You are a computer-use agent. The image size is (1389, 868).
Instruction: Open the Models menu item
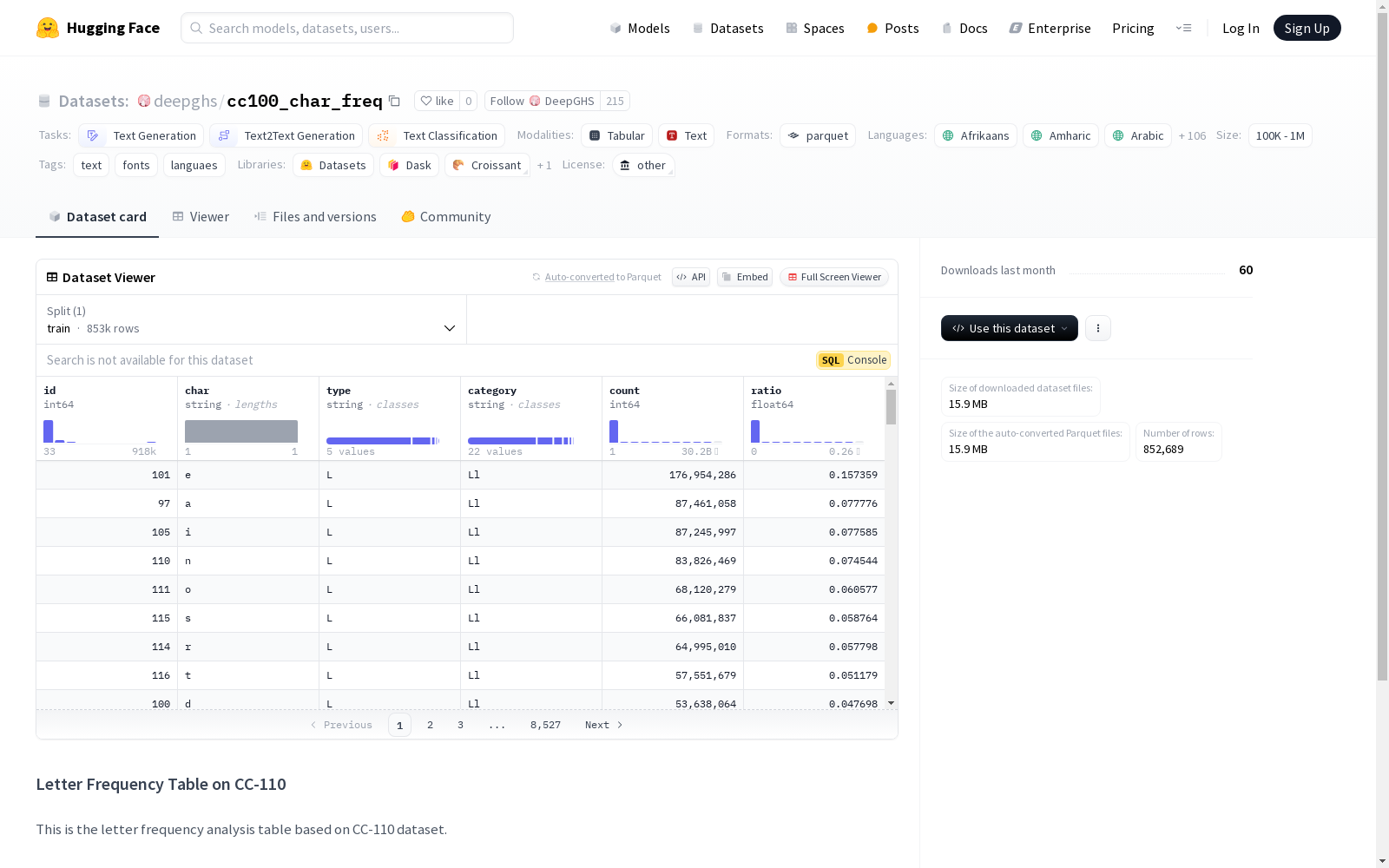coord(640,28)
